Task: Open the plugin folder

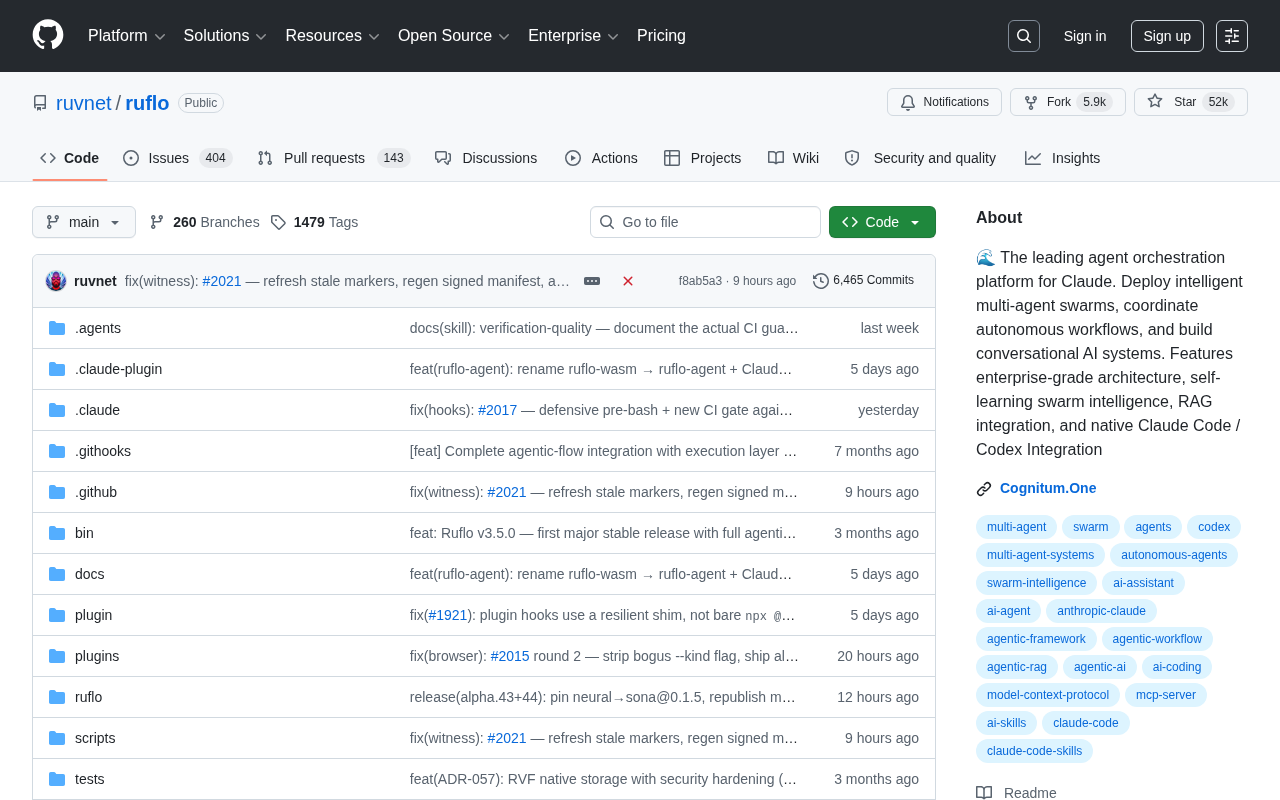Action: [x=94, y=615]
